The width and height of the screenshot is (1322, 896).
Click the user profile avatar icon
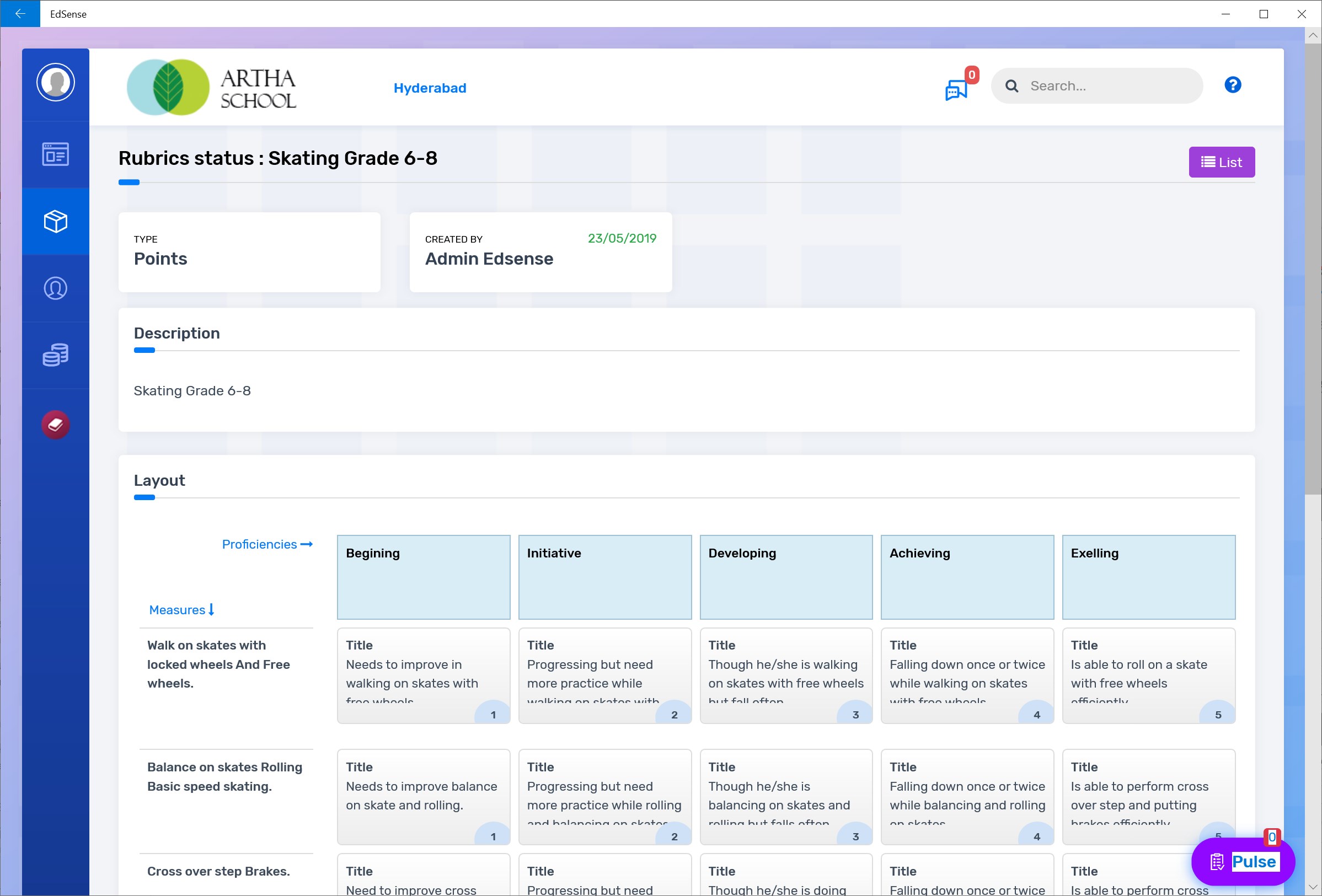point(55,83)
